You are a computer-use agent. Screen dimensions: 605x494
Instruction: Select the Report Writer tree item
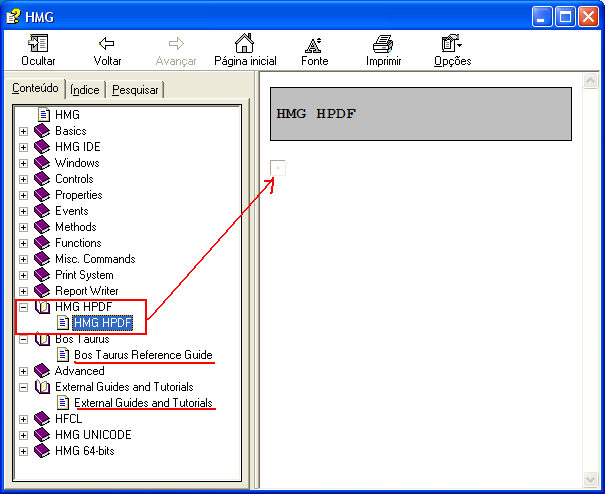tap(86, 291)
